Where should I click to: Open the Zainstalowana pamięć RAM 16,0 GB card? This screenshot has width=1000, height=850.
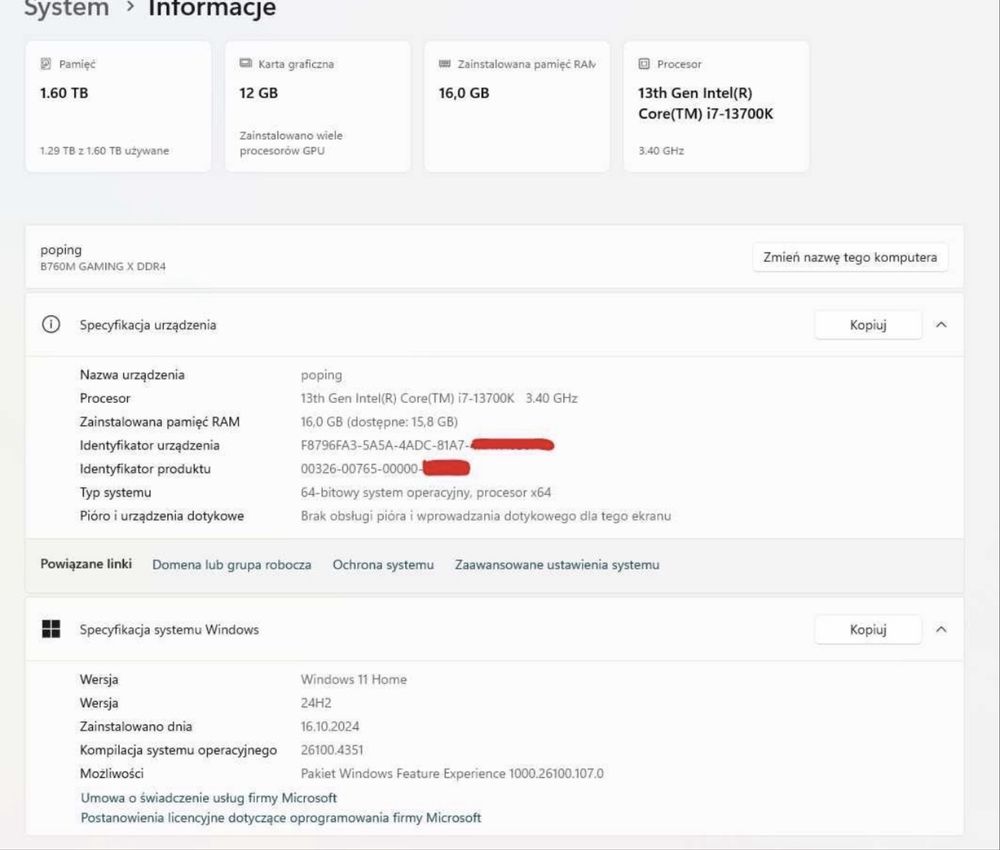[517, 106]
